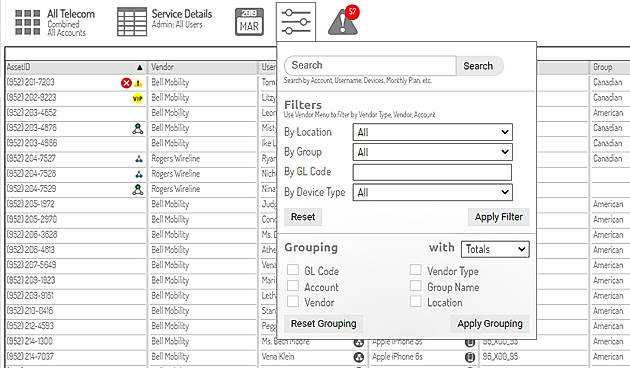Viewport: 630px width, 368px height.
Task: Open the By Device Type dropdown
Action: click(x=433, y=192)
